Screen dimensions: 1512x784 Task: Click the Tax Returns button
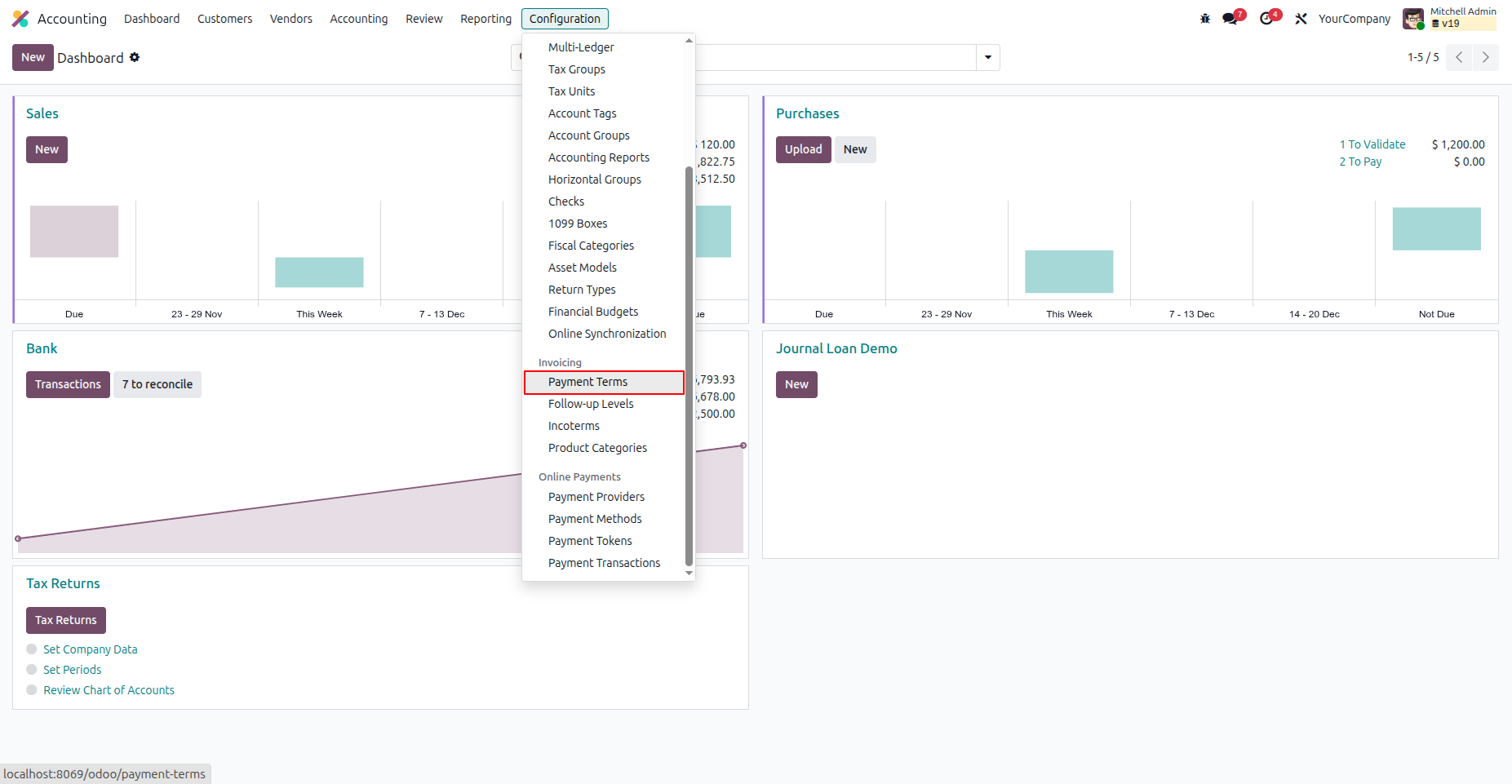click(x=66, y=620)
